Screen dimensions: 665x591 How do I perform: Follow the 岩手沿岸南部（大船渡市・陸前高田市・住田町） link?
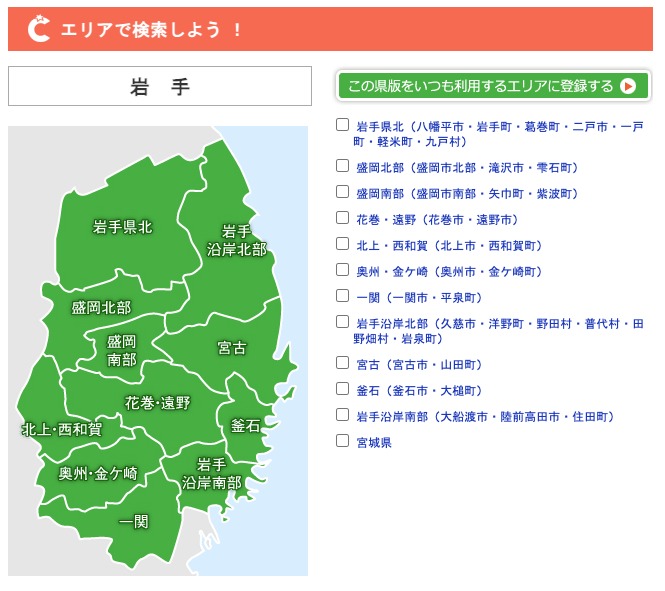point(485,417)
